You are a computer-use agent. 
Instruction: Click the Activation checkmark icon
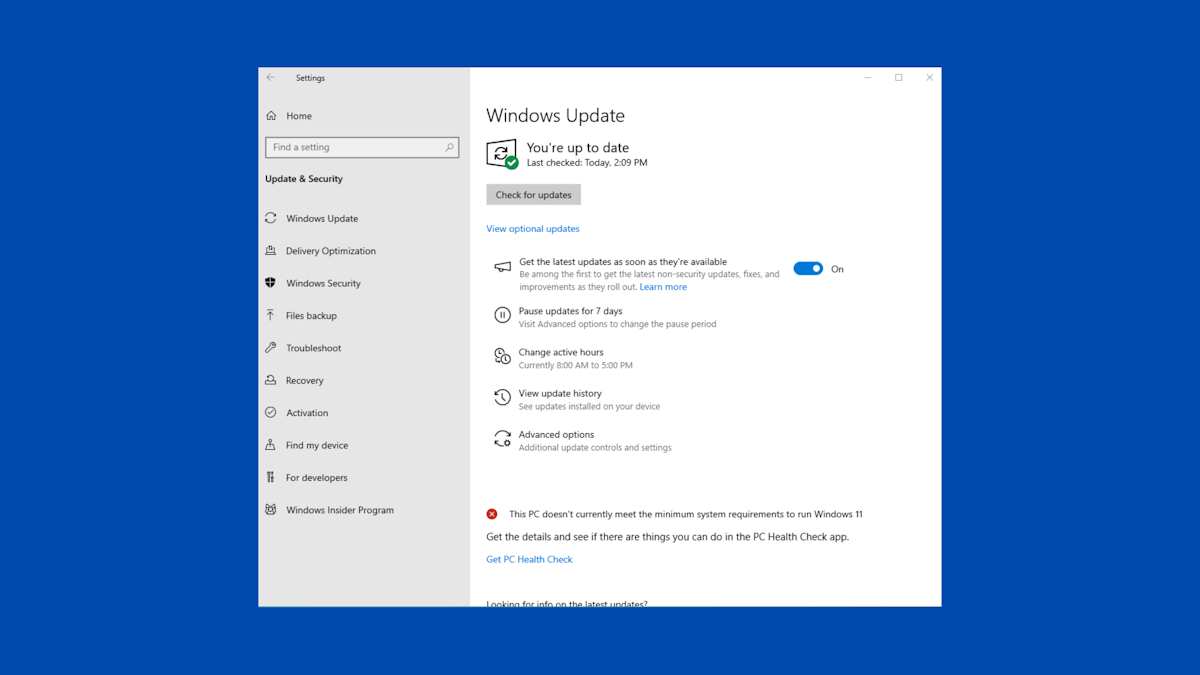tap(271, 412)
